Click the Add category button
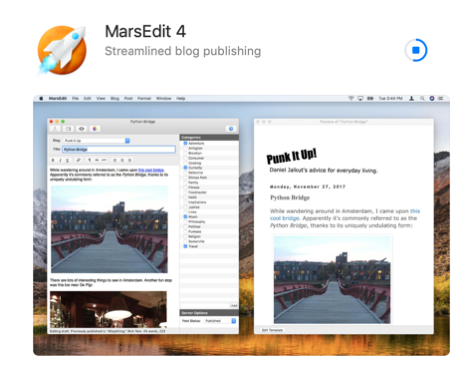 [234, 305]
